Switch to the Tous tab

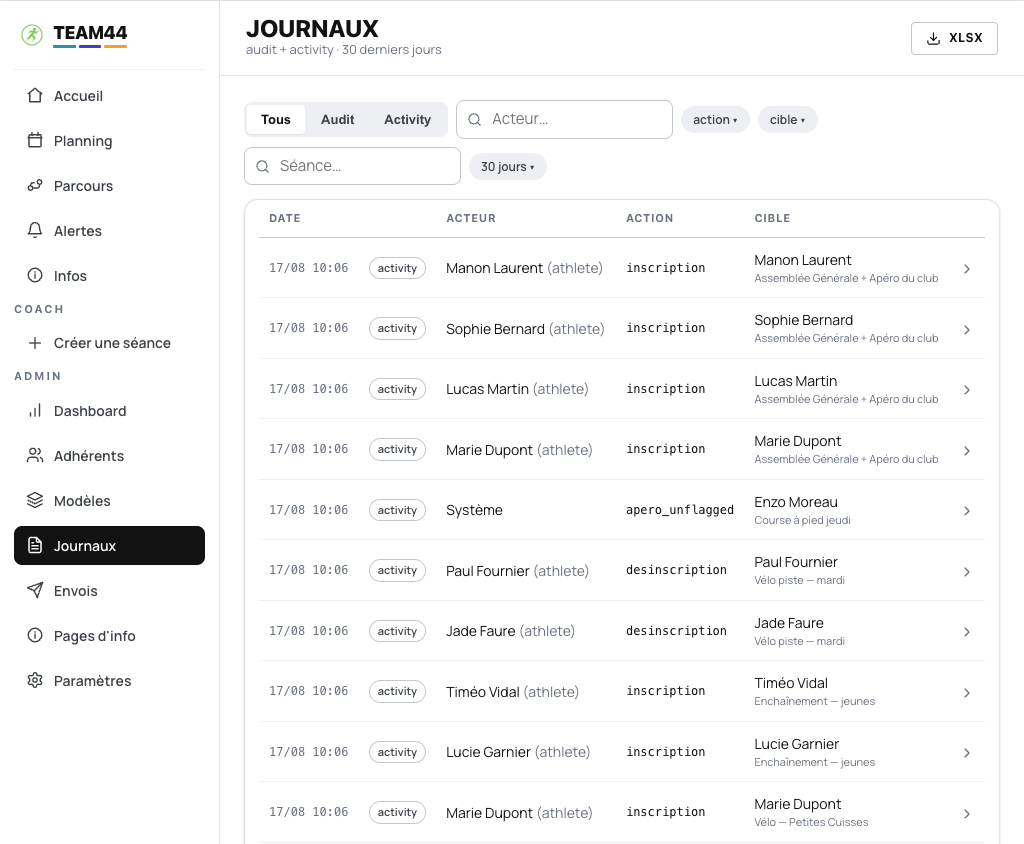pyautogui.click(x=276, y=120)
